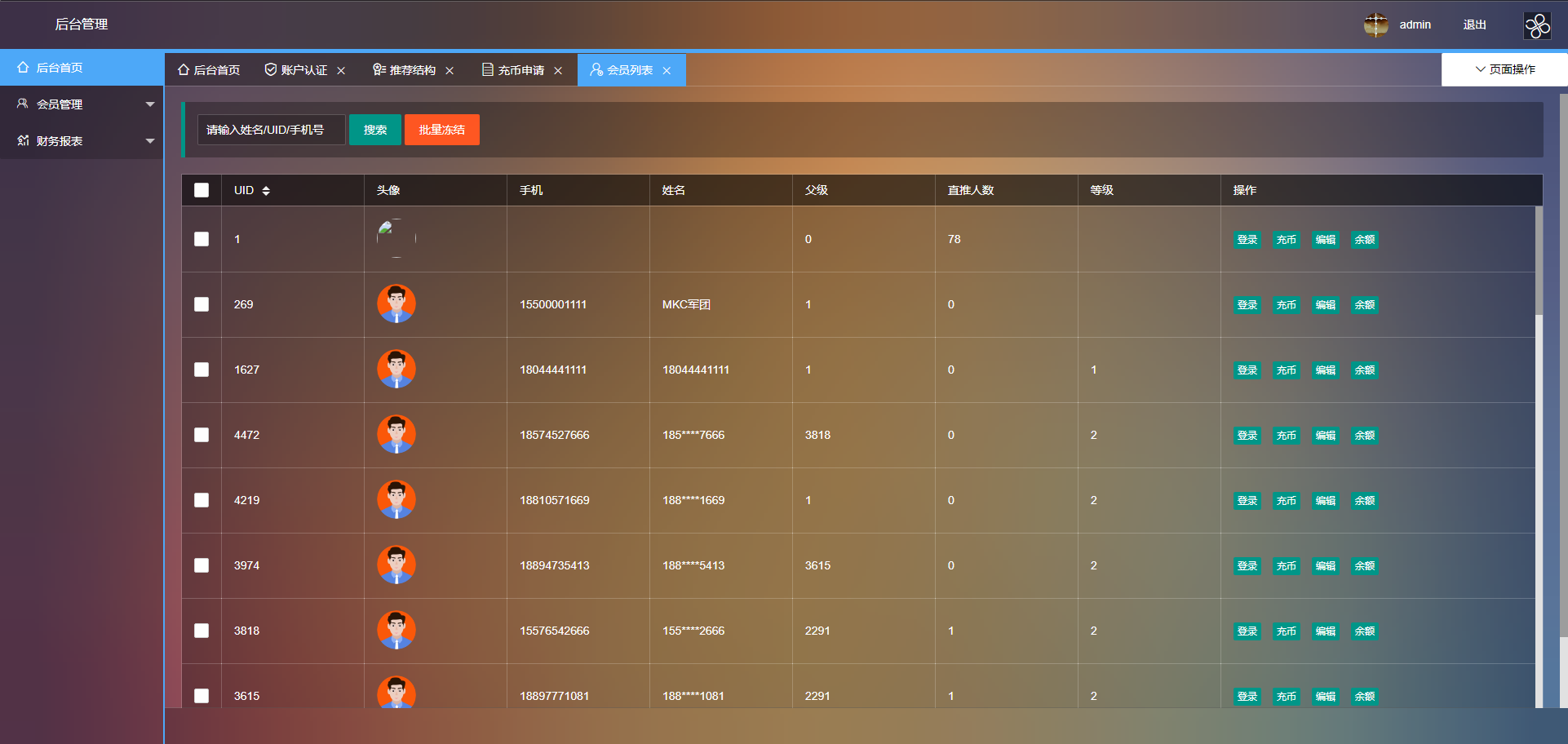This screenshot has height=744, width=1568.
Task: Click the 批量冻结 button
Action: coord(442,130)
